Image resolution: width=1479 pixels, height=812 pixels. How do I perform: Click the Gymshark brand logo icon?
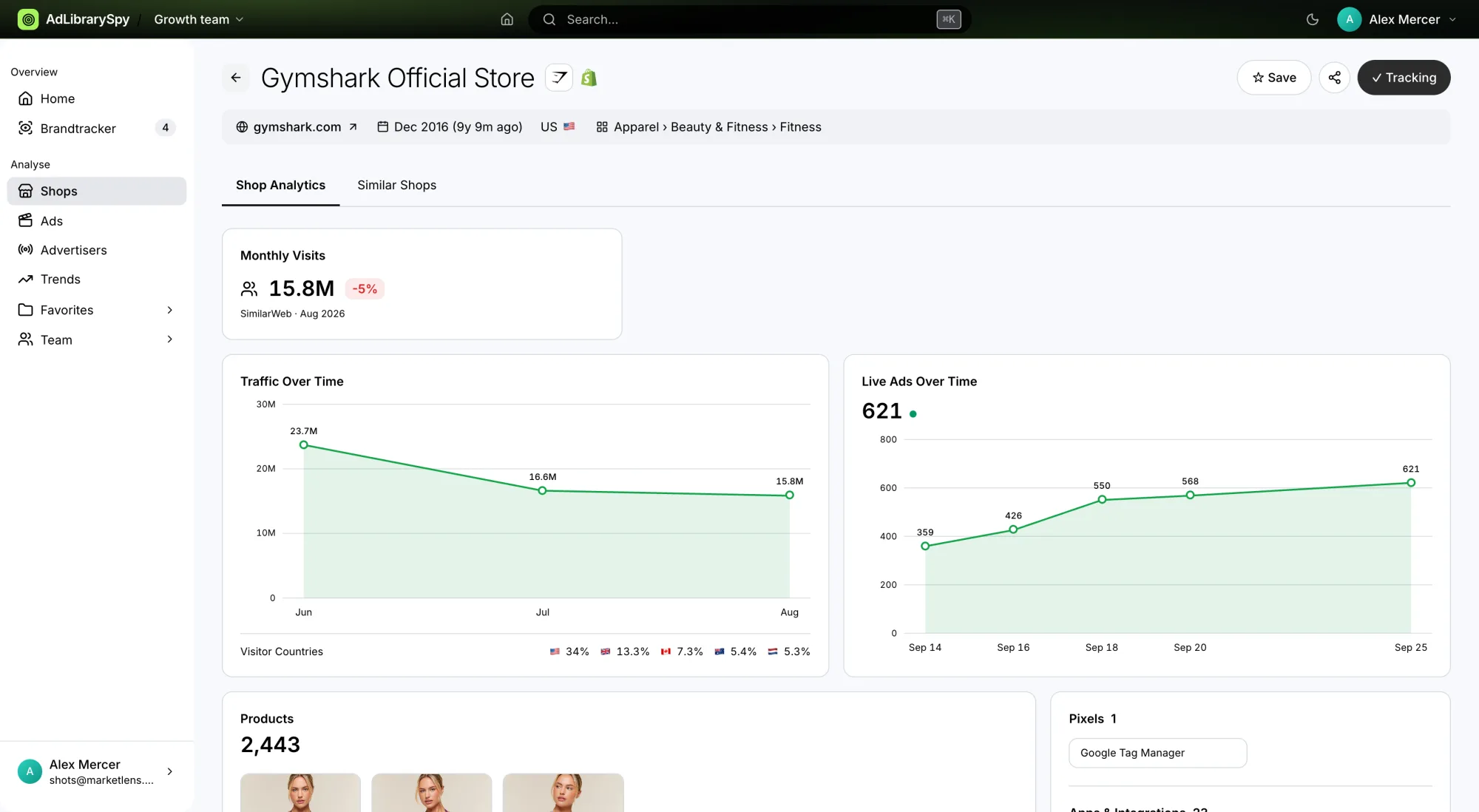click(559, 78)
